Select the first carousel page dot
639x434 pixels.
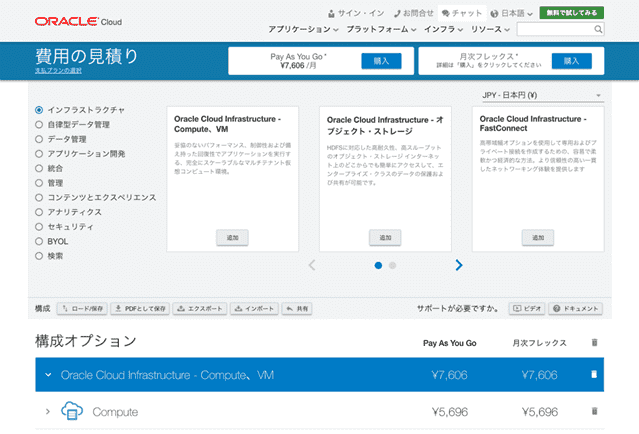coord(378,266)
